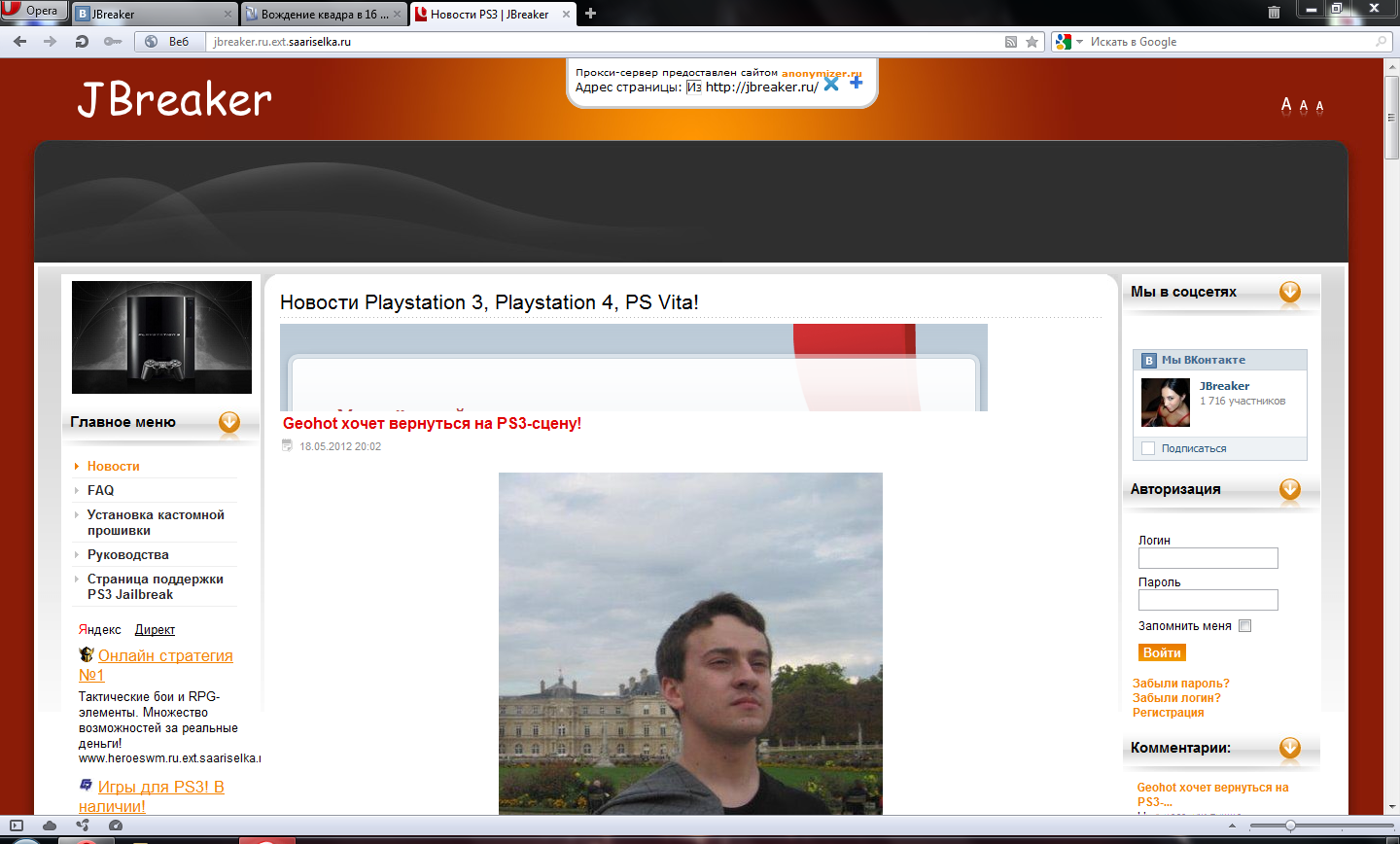Open the password wand key icon
The width and height of the screenshot is (1400, 844).
[x=113, y=42]
